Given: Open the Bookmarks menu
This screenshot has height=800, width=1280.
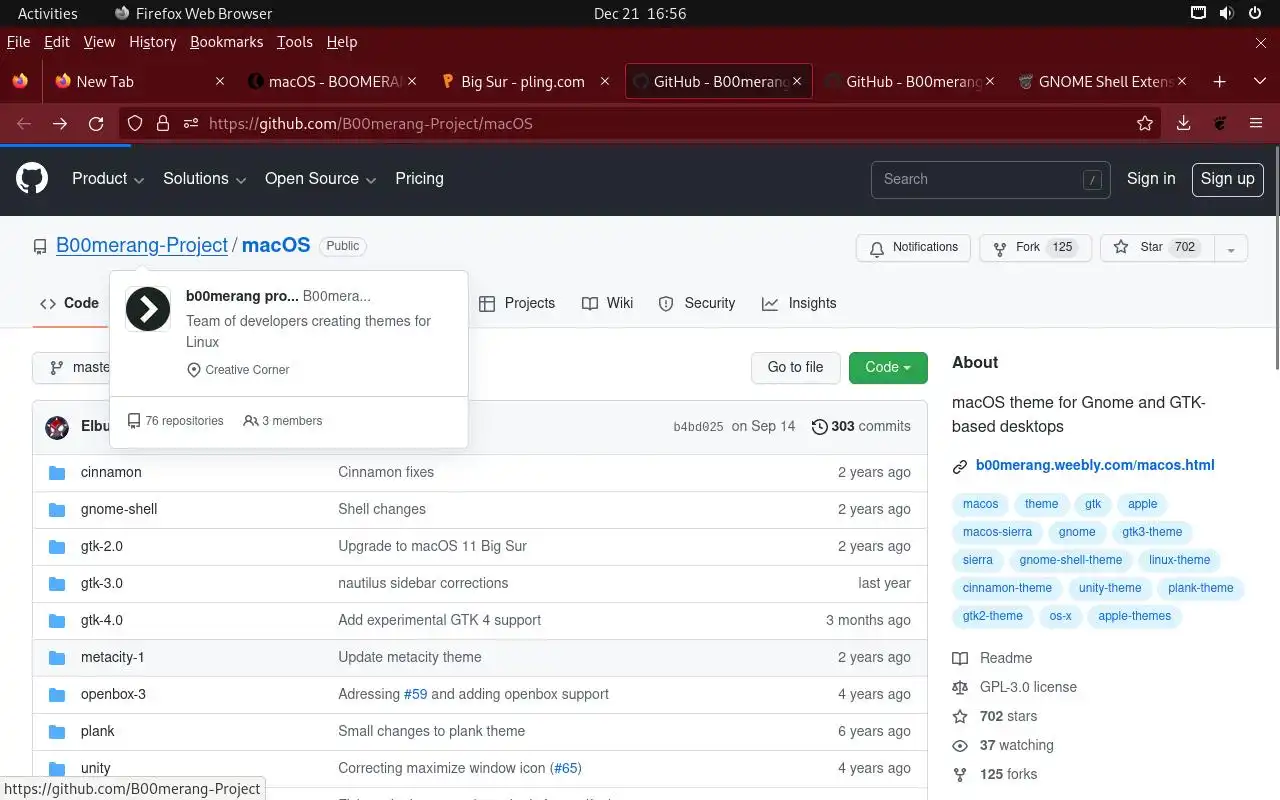Looking at the screenshot, I should tap(226, 42).
